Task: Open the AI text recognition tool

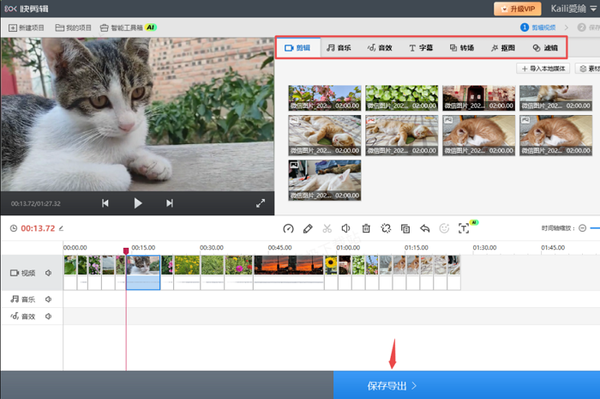Action: click(464, 228)
